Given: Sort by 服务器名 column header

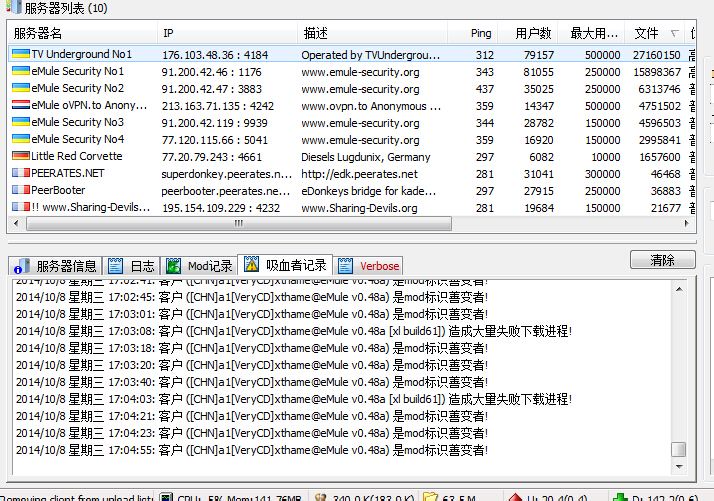Looking at the screenshot, I should click(x=83, y=33).
